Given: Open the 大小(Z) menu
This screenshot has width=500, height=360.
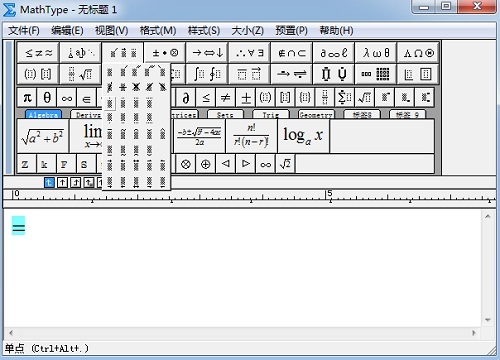Looking at the screenshot, I should tap(248, 31).
